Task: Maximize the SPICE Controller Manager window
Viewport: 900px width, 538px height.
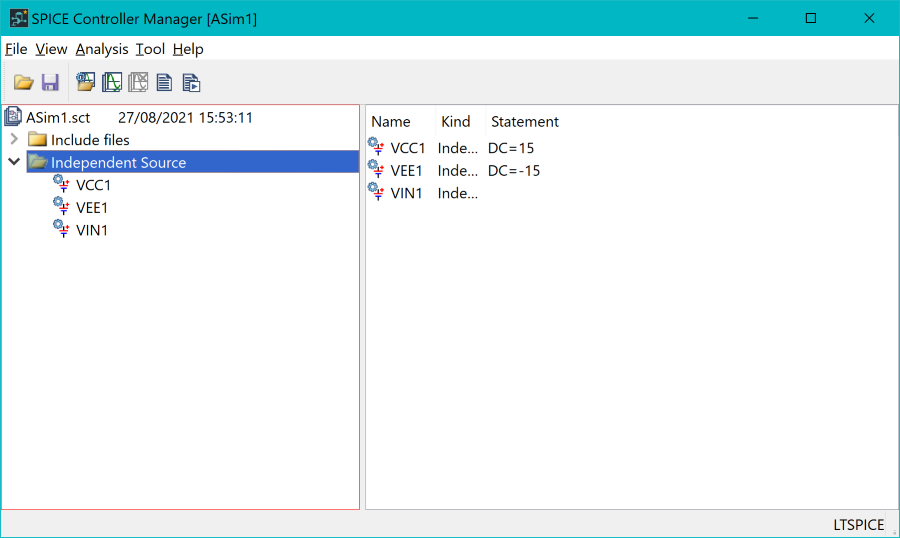Action: point(810,18)
